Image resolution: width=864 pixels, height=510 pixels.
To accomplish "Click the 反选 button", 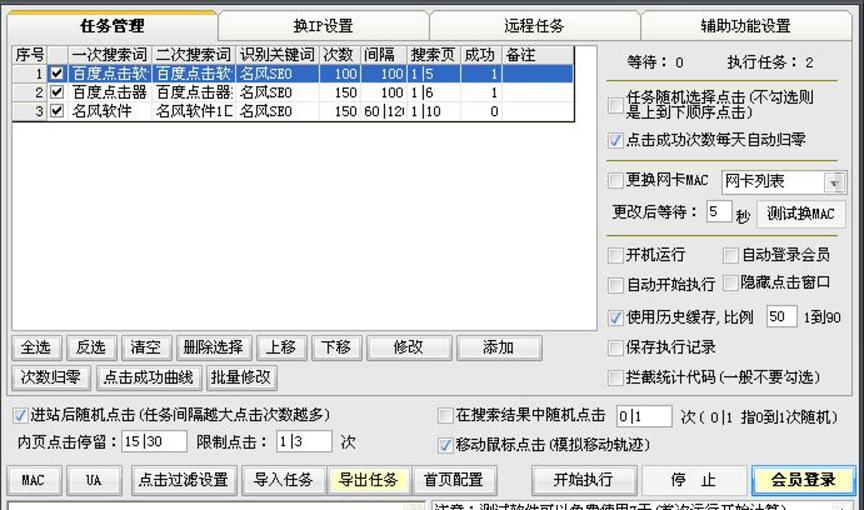I will (x=91, y=348).
